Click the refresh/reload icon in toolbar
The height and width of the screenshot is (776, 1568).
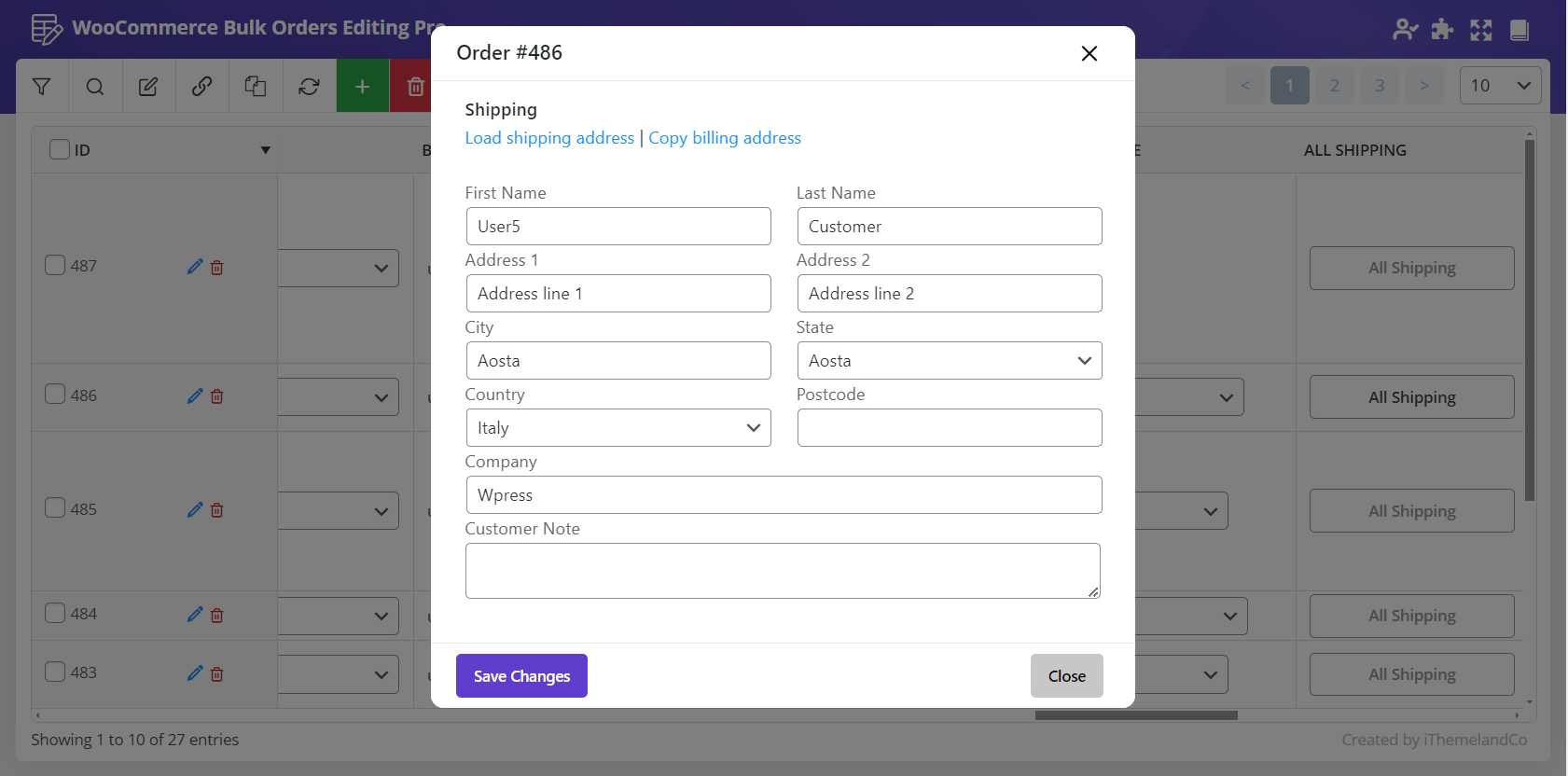309,87
